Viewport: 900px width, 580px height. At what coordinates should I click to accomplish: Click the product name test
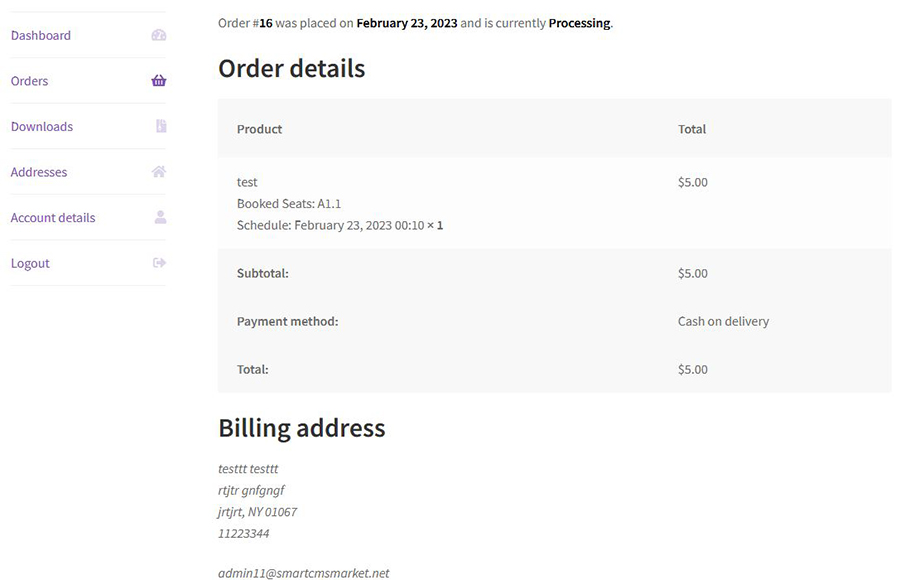point(247,182)
